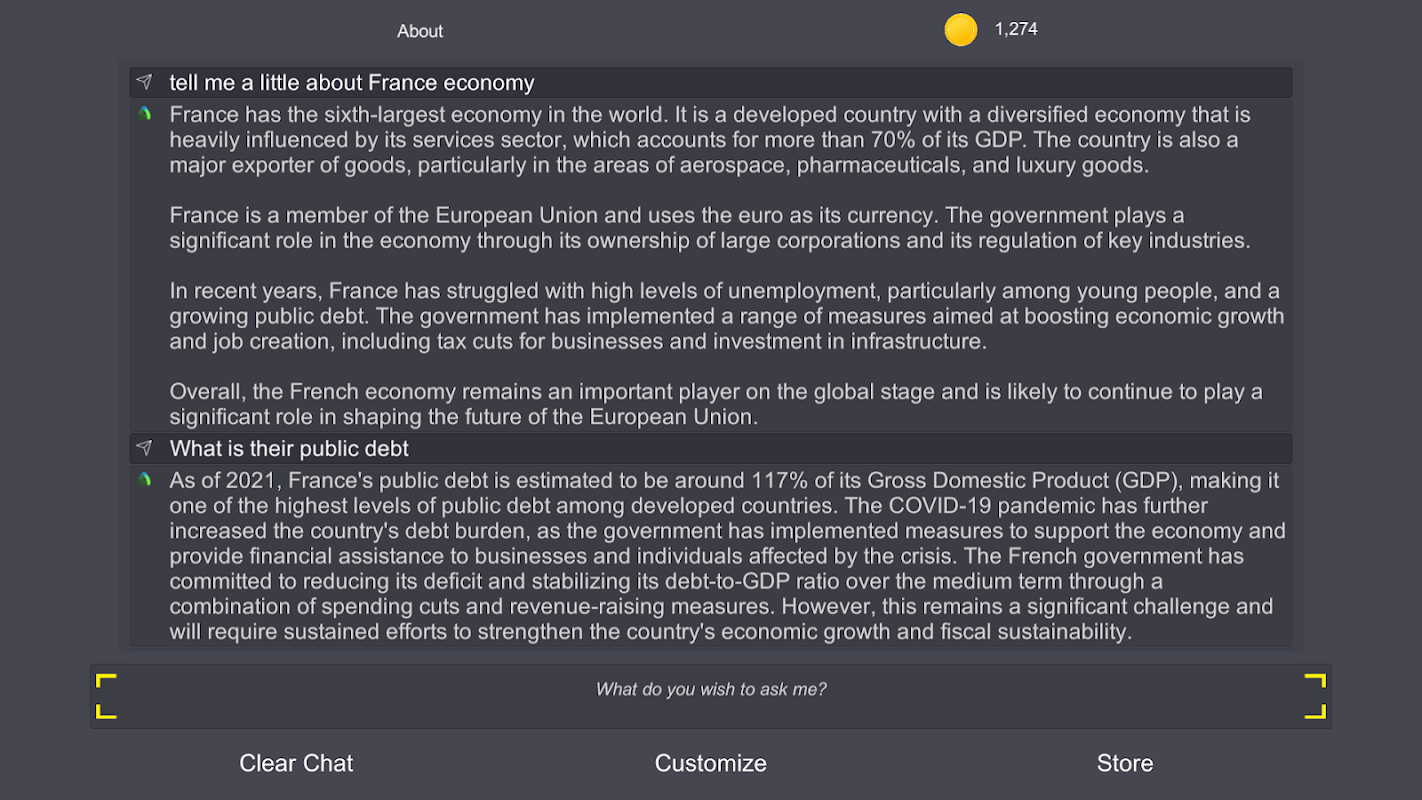Click top-right yellow corner bracket of input box
This screenshot has width=1422, height=800.
point(1315,682)
